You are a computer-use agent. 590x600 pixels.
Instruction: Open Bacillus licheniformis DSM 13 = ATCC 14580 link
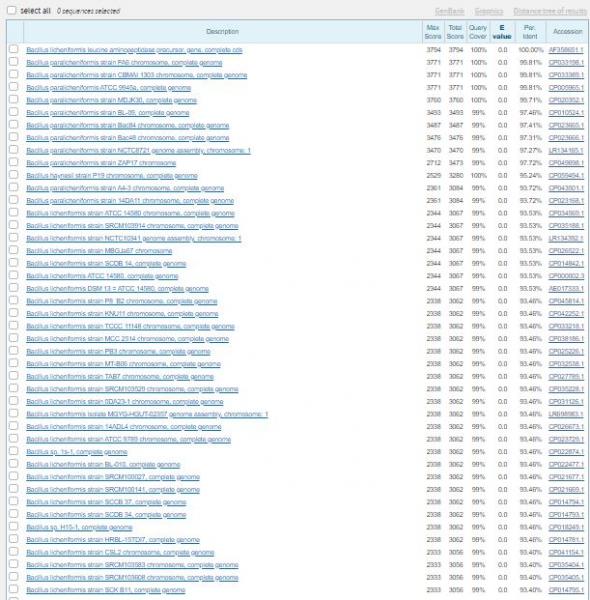point(117,289)
